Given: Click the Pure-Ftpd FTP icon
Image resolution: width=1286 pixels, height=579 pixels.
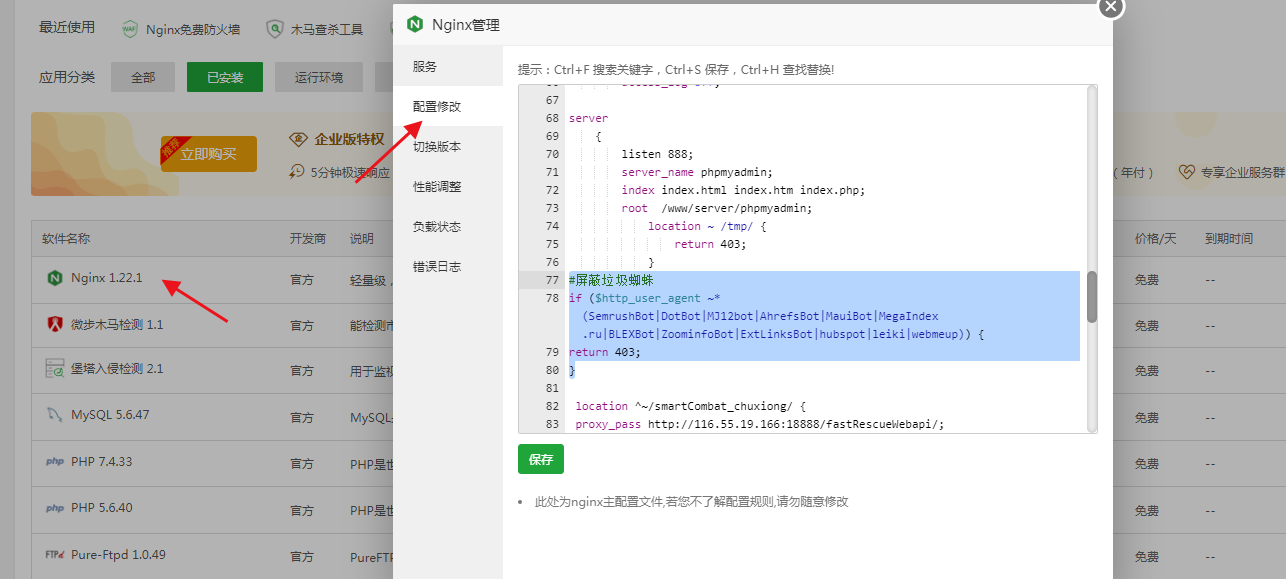Looking at the screenshot, I should tap(55, 554).
